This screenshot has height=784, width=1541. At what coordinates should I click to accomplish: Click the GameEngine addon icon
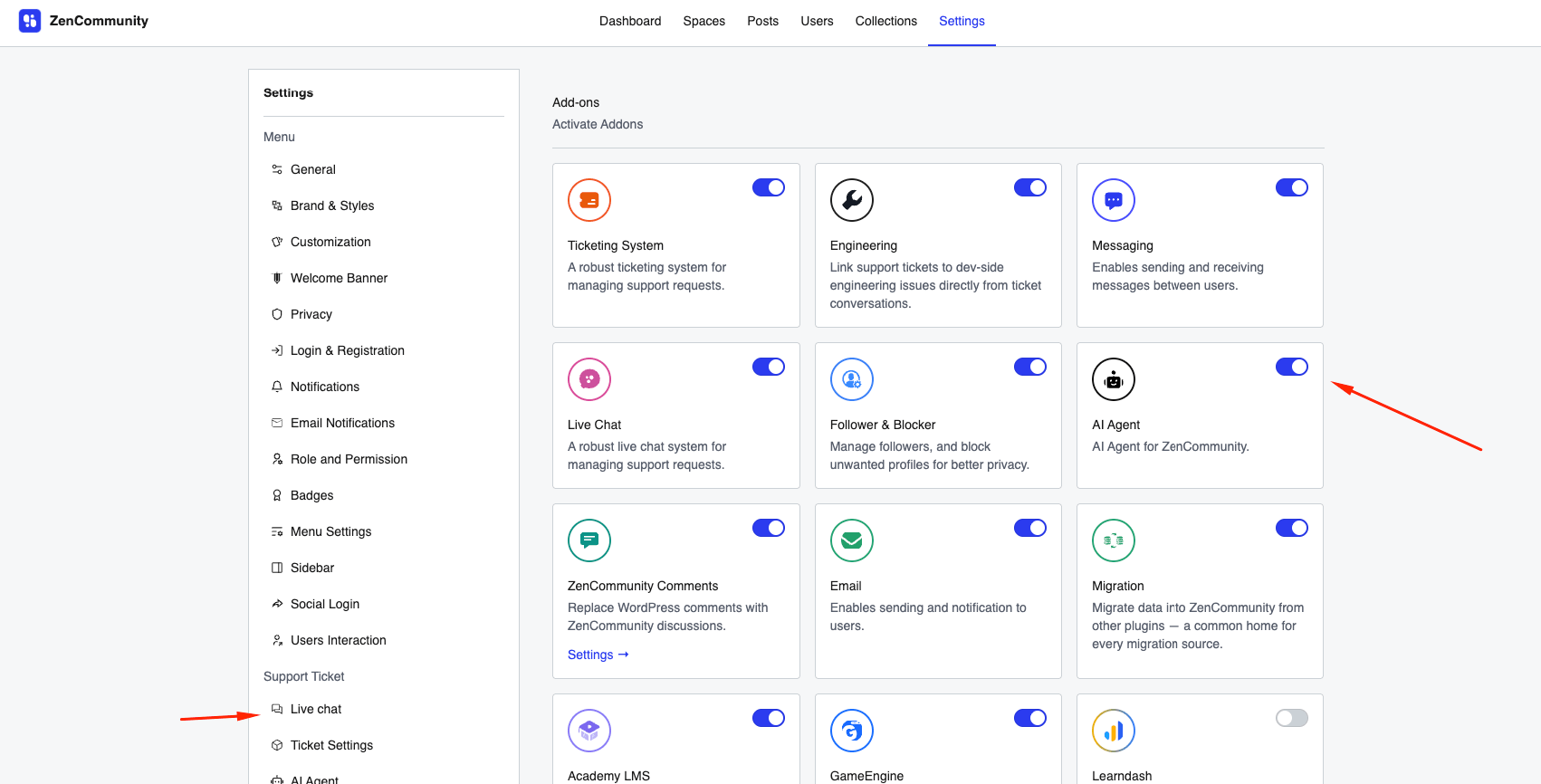pos(852,731)
